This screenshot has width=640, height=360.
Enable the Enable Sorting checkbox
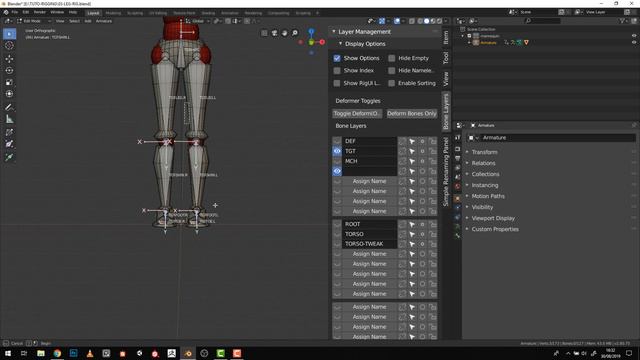click(x=391, y=83)
